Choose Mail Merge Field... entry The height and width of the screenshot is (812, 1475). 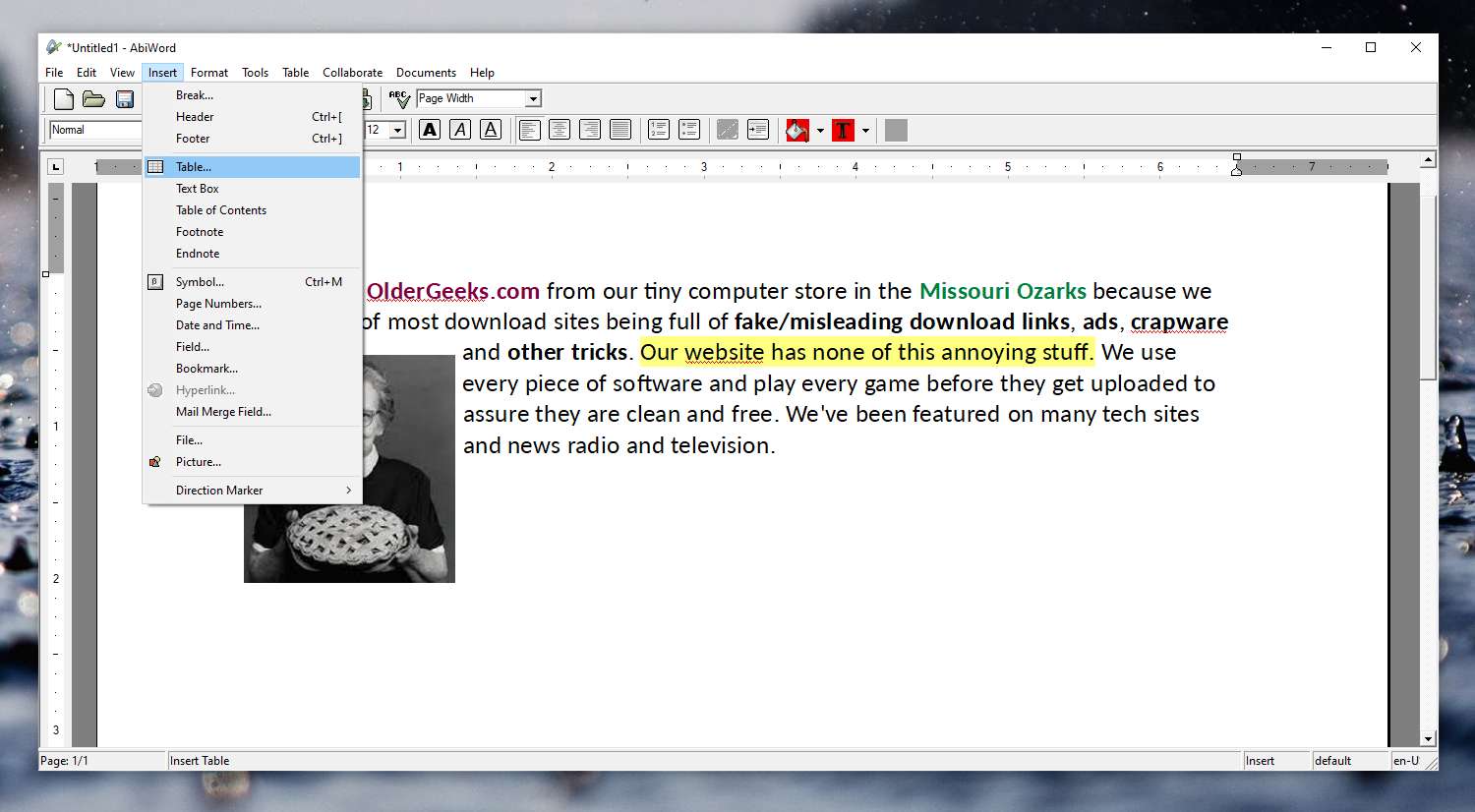tap(253, 412)
